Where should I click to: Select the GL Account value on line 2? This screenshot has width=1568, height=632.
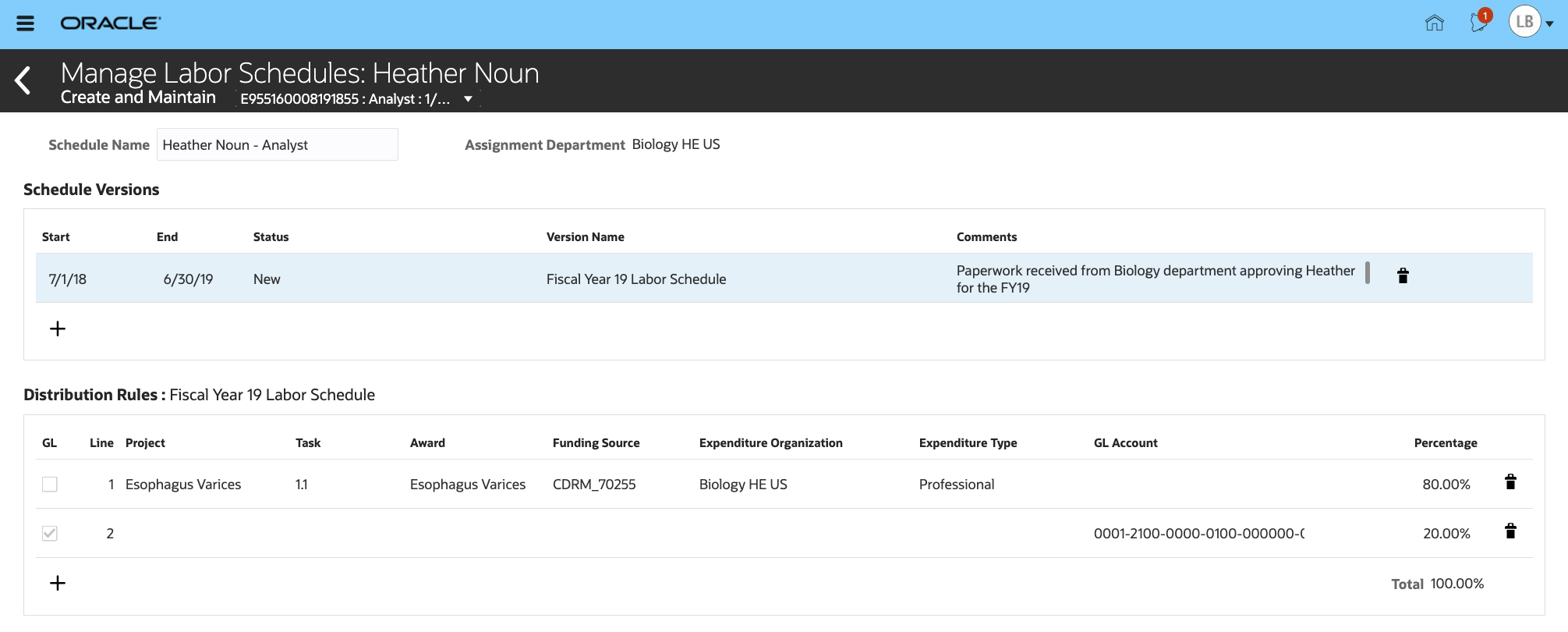pyautogui.click(x=1198, y=534)
